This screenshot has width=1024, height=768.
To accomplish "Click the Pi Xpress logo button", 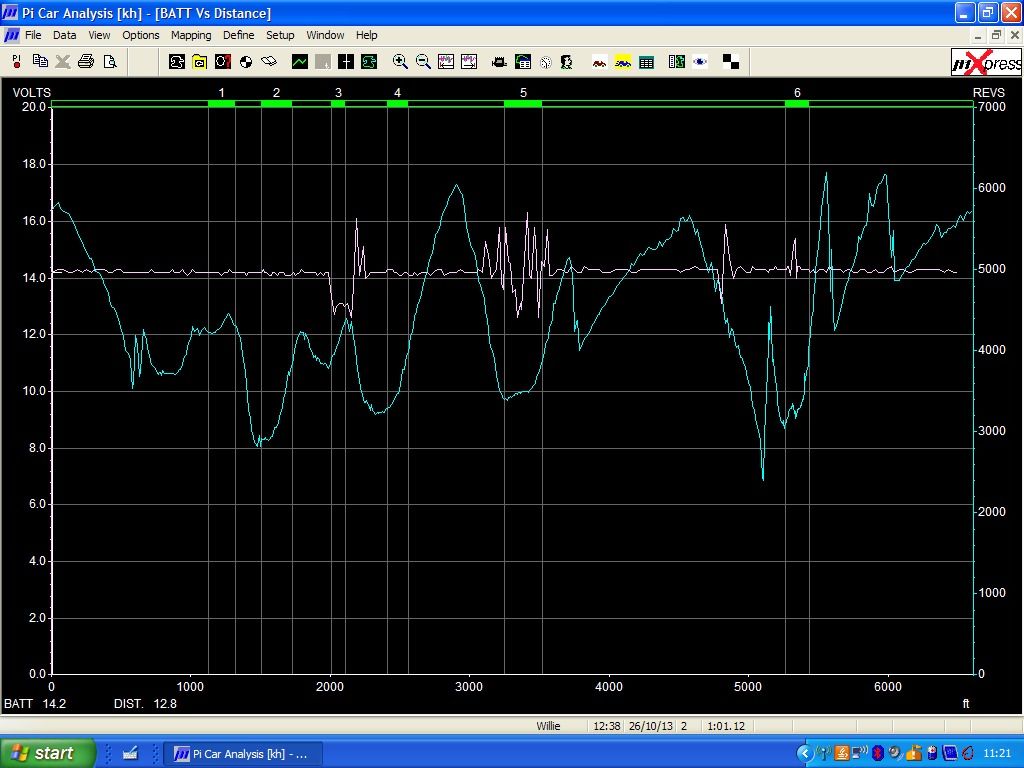I will [x=986, y=62].
